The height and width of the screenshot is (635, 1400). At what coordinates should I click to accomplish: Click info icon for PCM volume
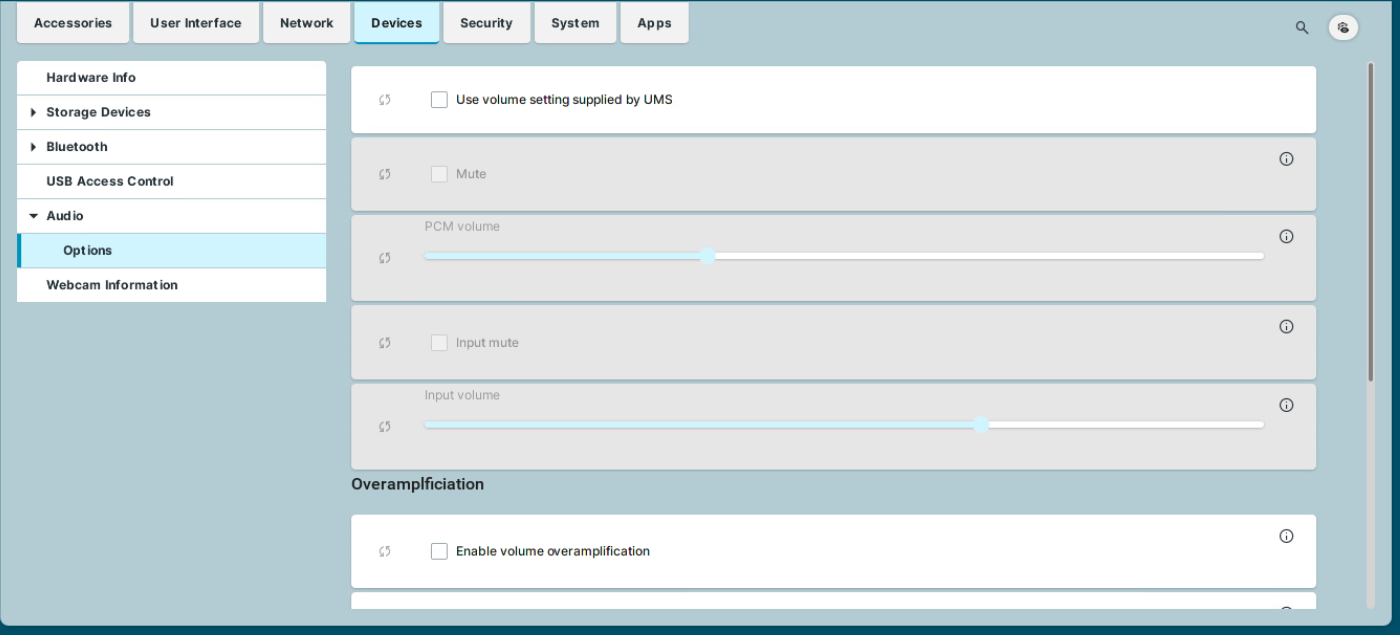[1286, 237]
